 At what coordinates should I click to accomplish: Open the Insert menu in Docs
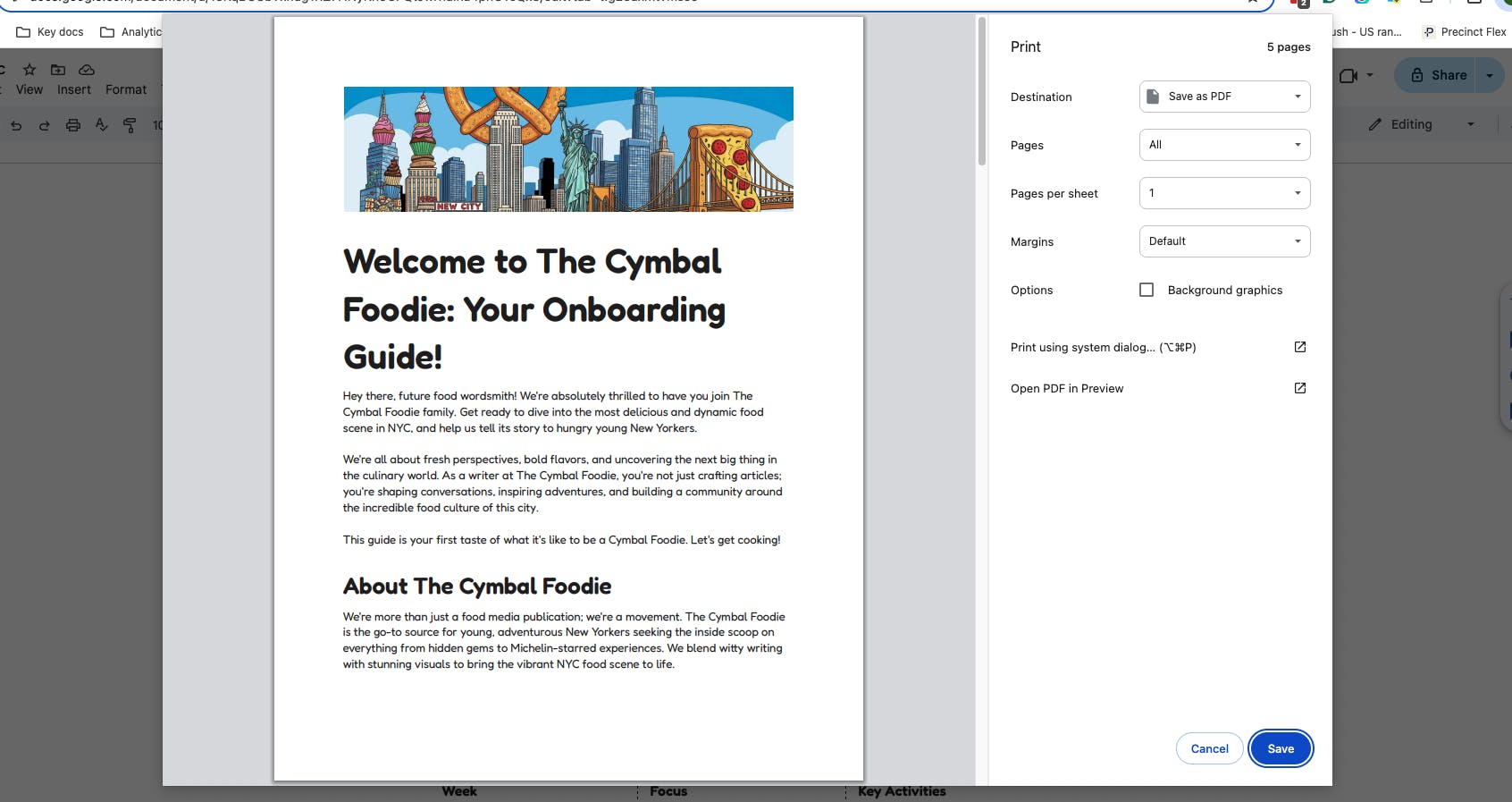[x=74, y=90]
